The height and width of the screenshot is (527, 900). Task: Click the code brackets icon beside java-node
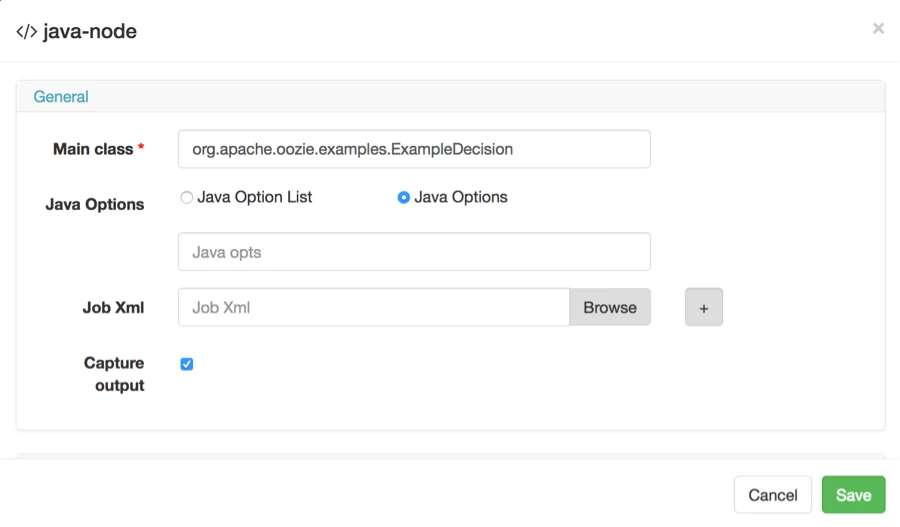coord(27,32)
